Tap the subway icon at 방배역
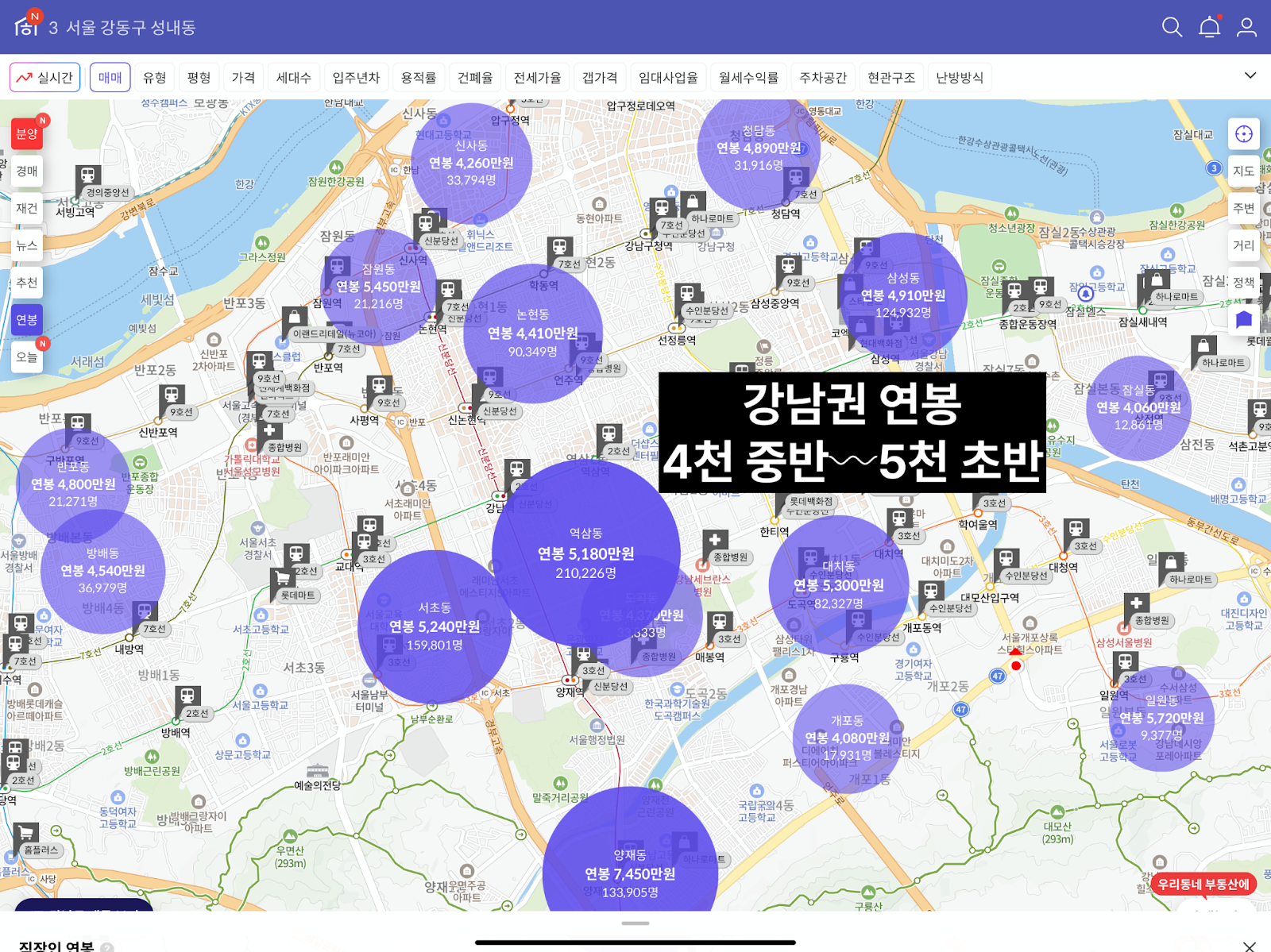The width and height of the screenshot is (1271, 952). coord(187,696)
